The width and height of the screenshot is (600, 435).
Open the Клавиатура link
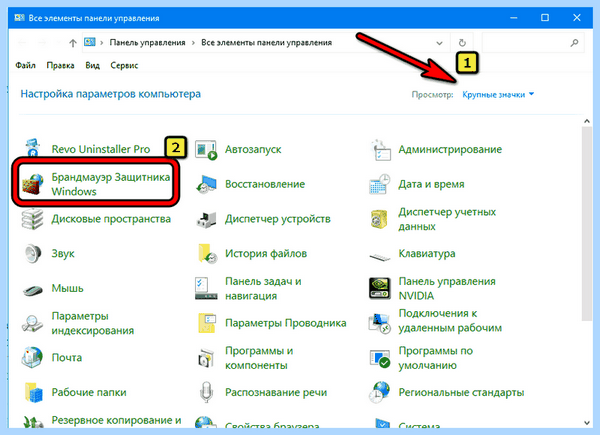tap(427, 253)
